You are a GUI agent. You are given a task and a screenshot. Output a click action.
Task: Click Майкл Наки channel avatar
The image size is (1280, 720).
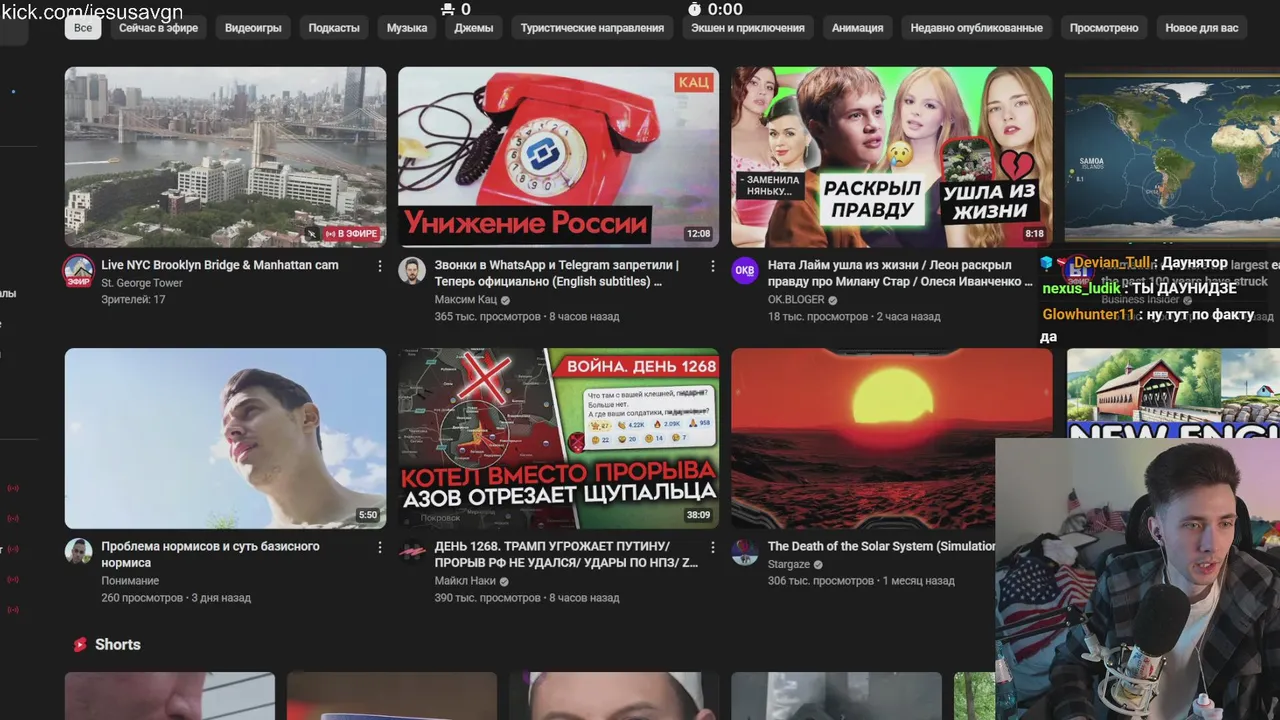tap(412, 552)
